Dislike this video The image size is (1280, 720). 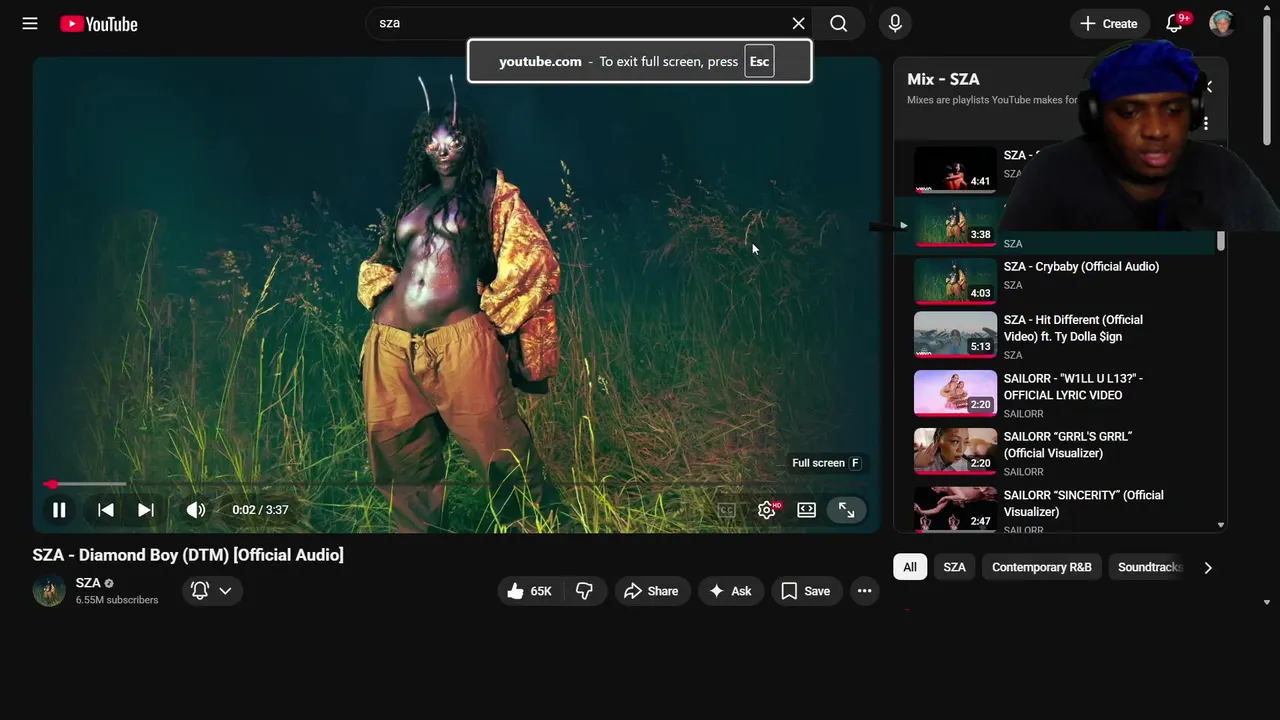[x=585, y=591]
